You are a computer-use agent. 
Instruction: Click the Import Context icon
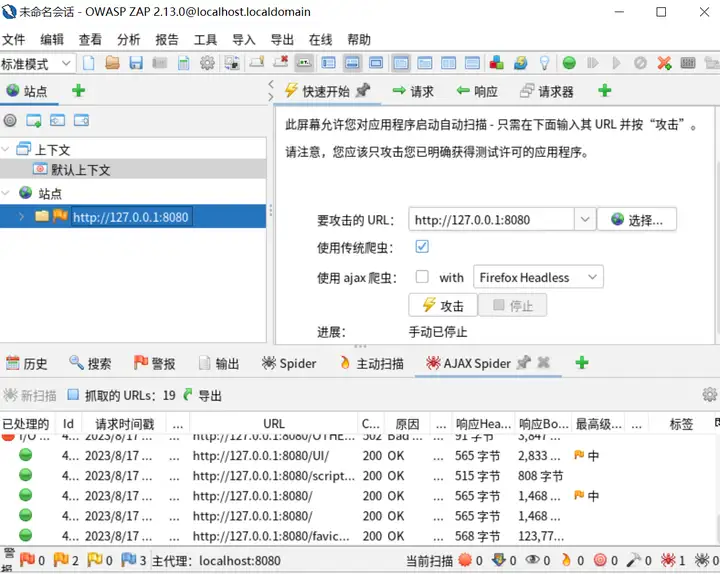[57, 120]
